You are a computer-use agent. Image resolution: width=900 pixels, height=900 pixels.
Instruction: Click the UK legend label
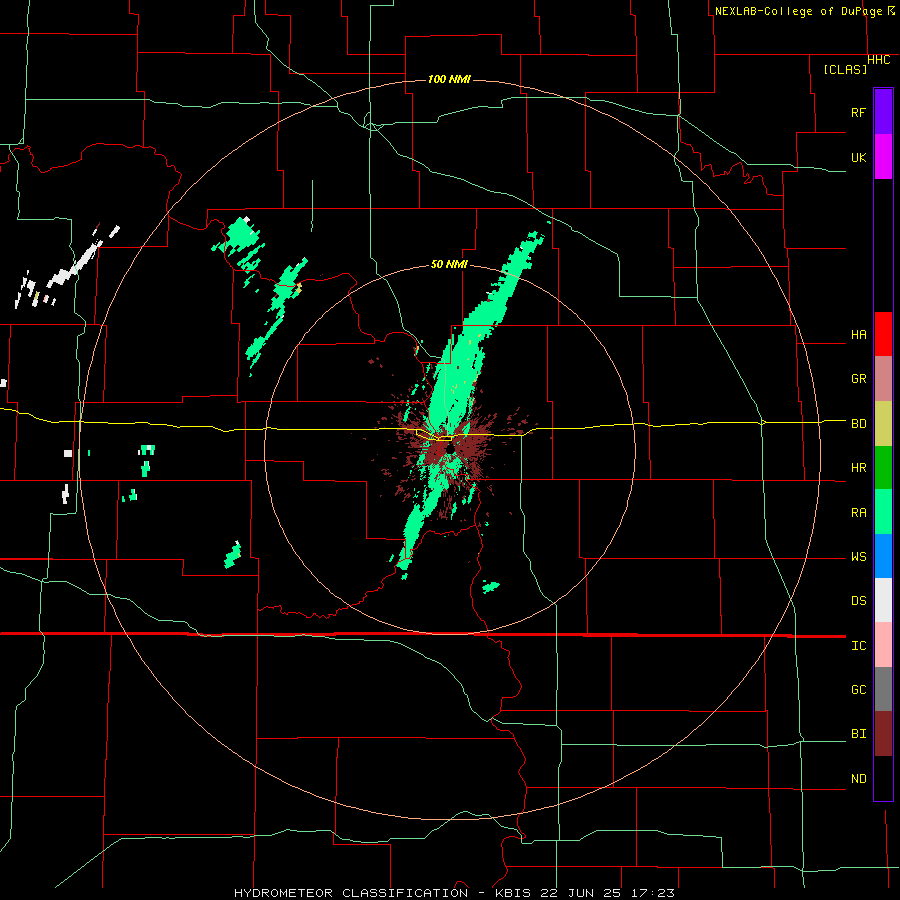click(x=858, y=157)
